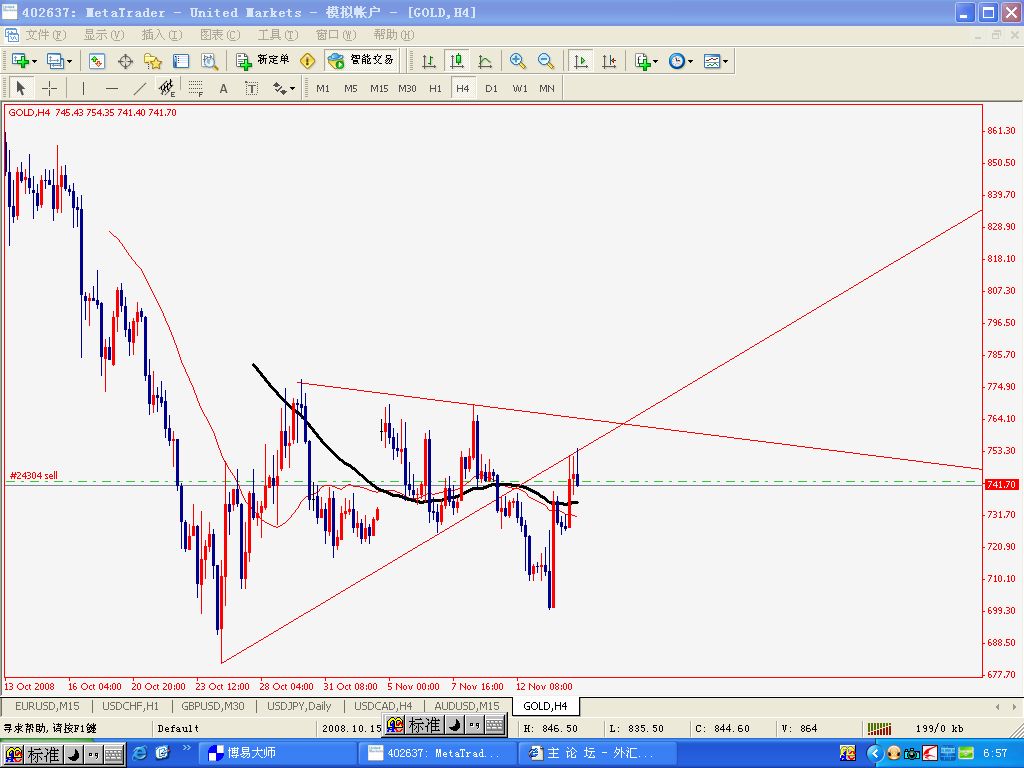Screen dimensions: 1024x768
Task: Zoom in on the chart
Action: 517,61
